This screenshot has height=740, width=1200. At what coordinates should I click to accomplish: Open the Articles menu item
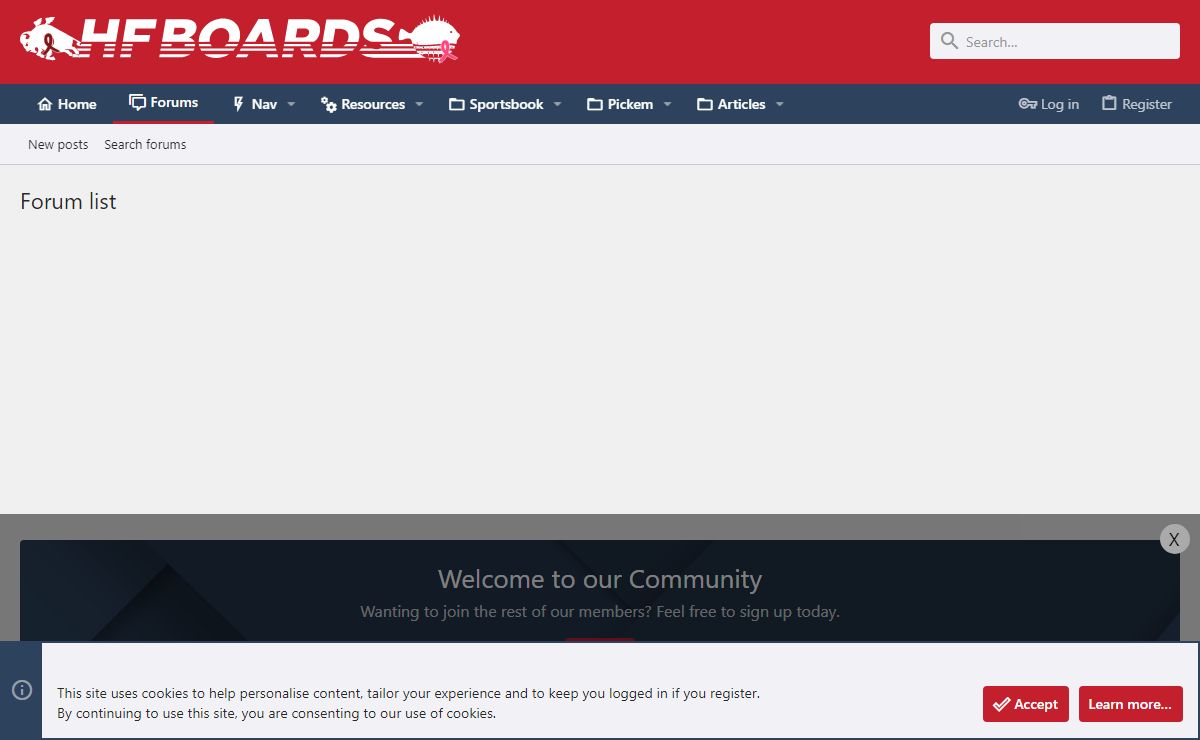tap(731, 104)
